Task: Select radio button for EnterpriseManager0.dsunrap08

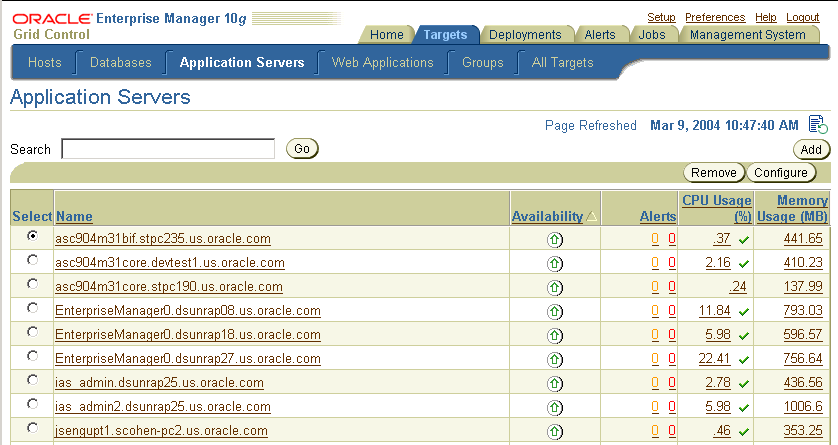Action: coord(33,308)
